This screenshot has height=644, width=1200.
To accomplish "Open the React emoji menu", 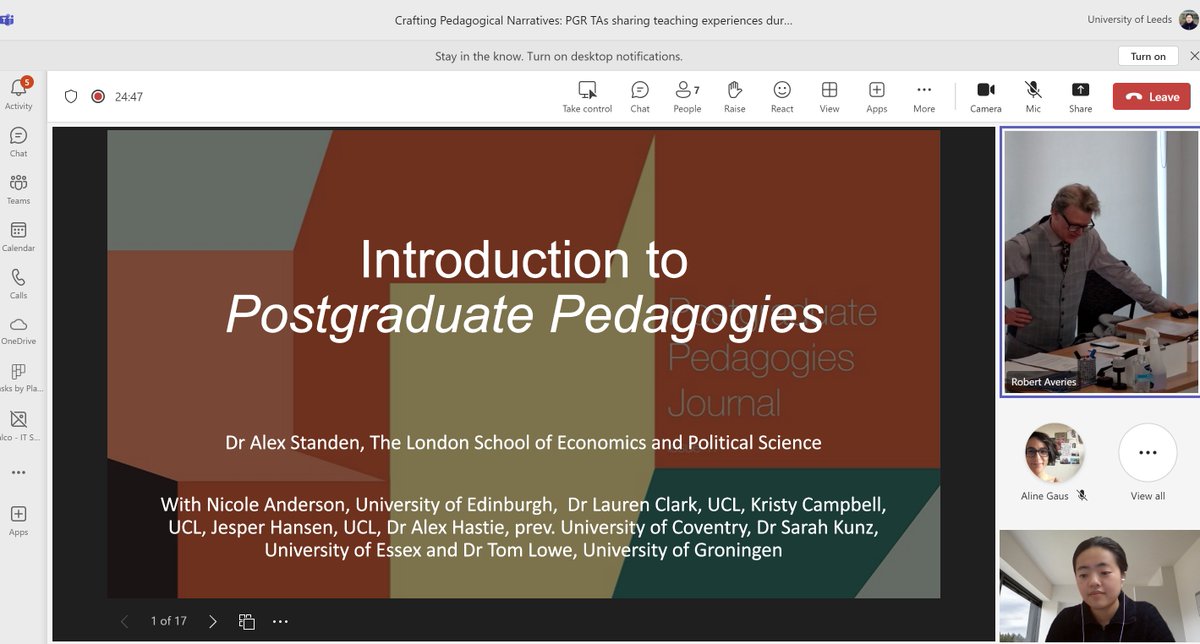I will click(782, 97).
